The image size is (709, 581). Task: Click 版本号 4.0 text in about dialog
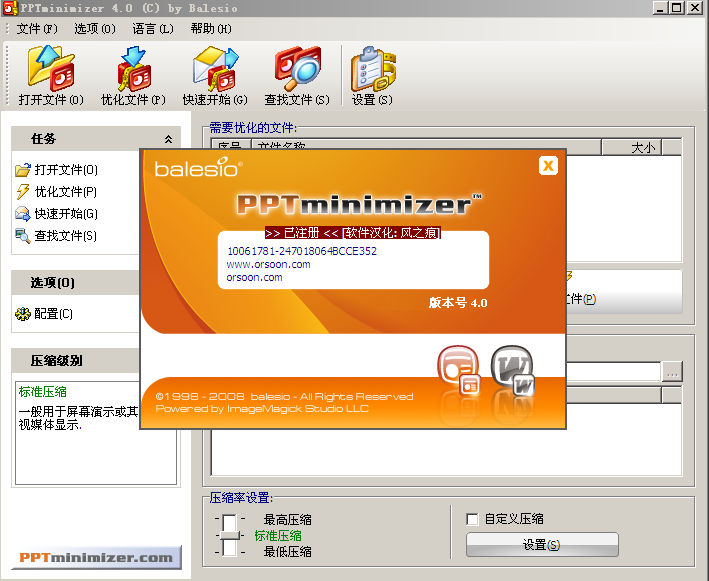point(458,302)
